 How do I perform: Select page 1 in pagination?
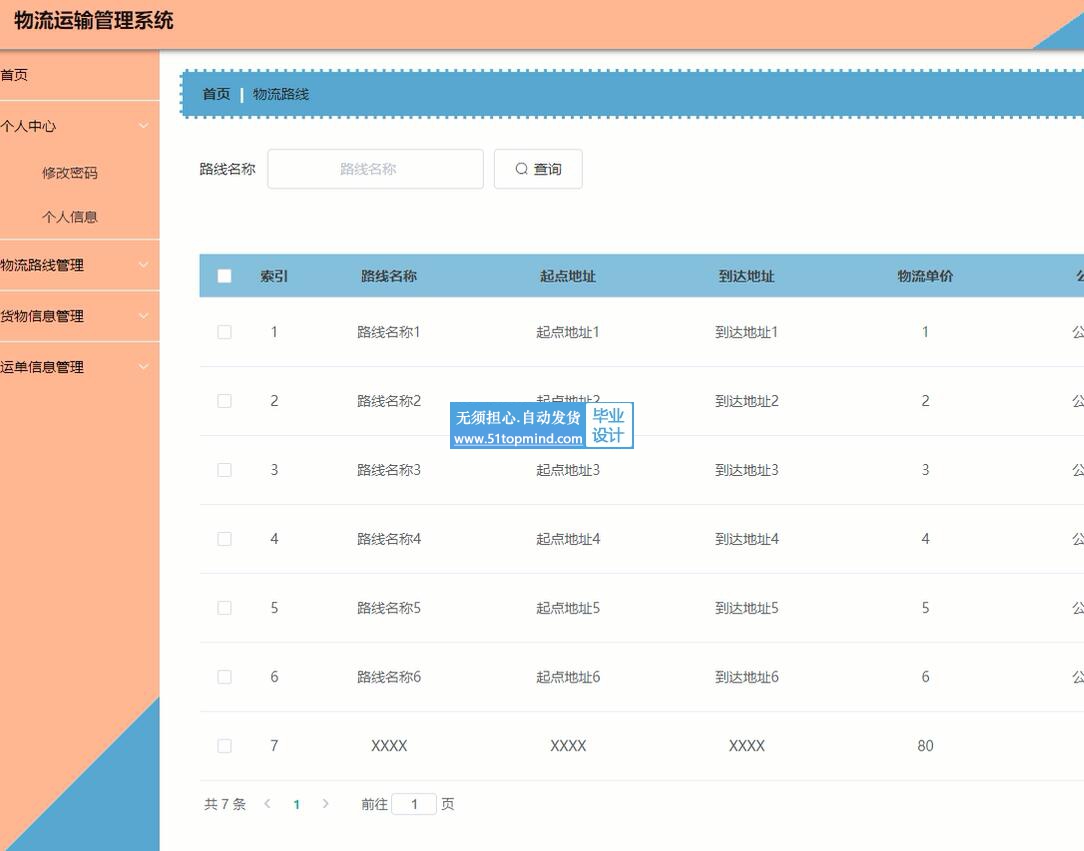pos(296,804)
